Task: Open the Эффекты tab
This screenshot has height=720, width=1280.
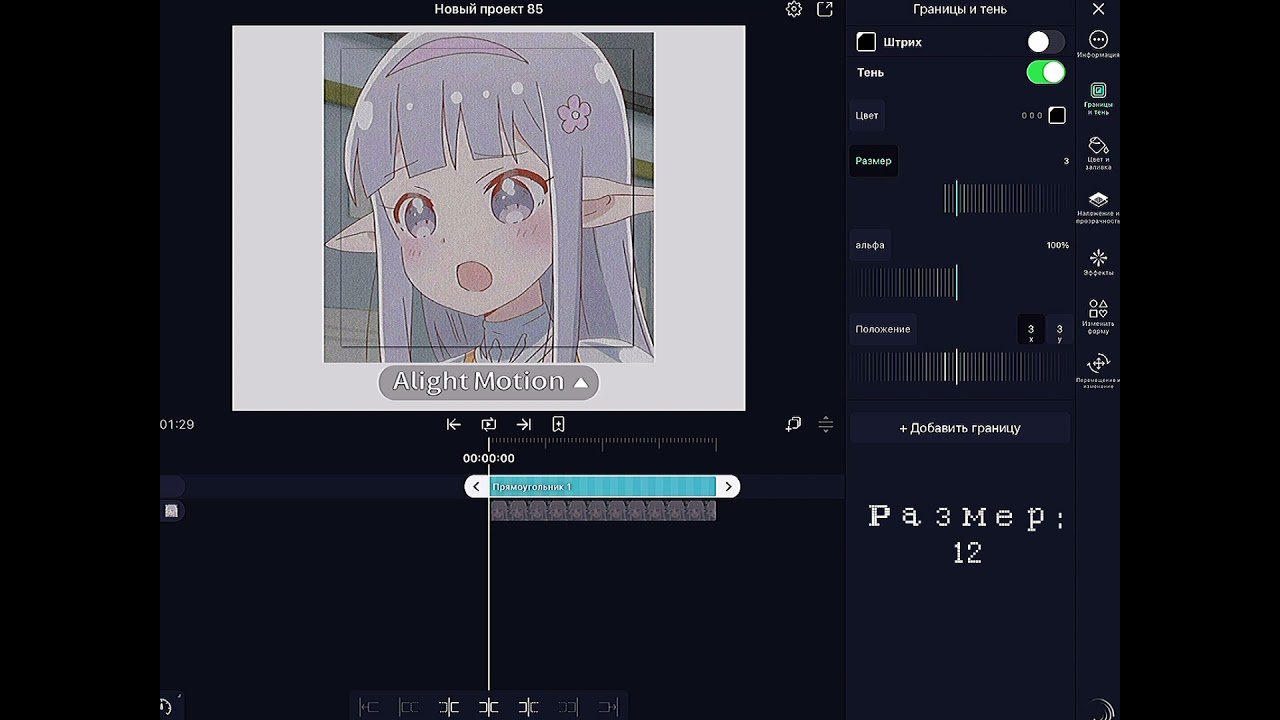Action: pos(1098,262)
